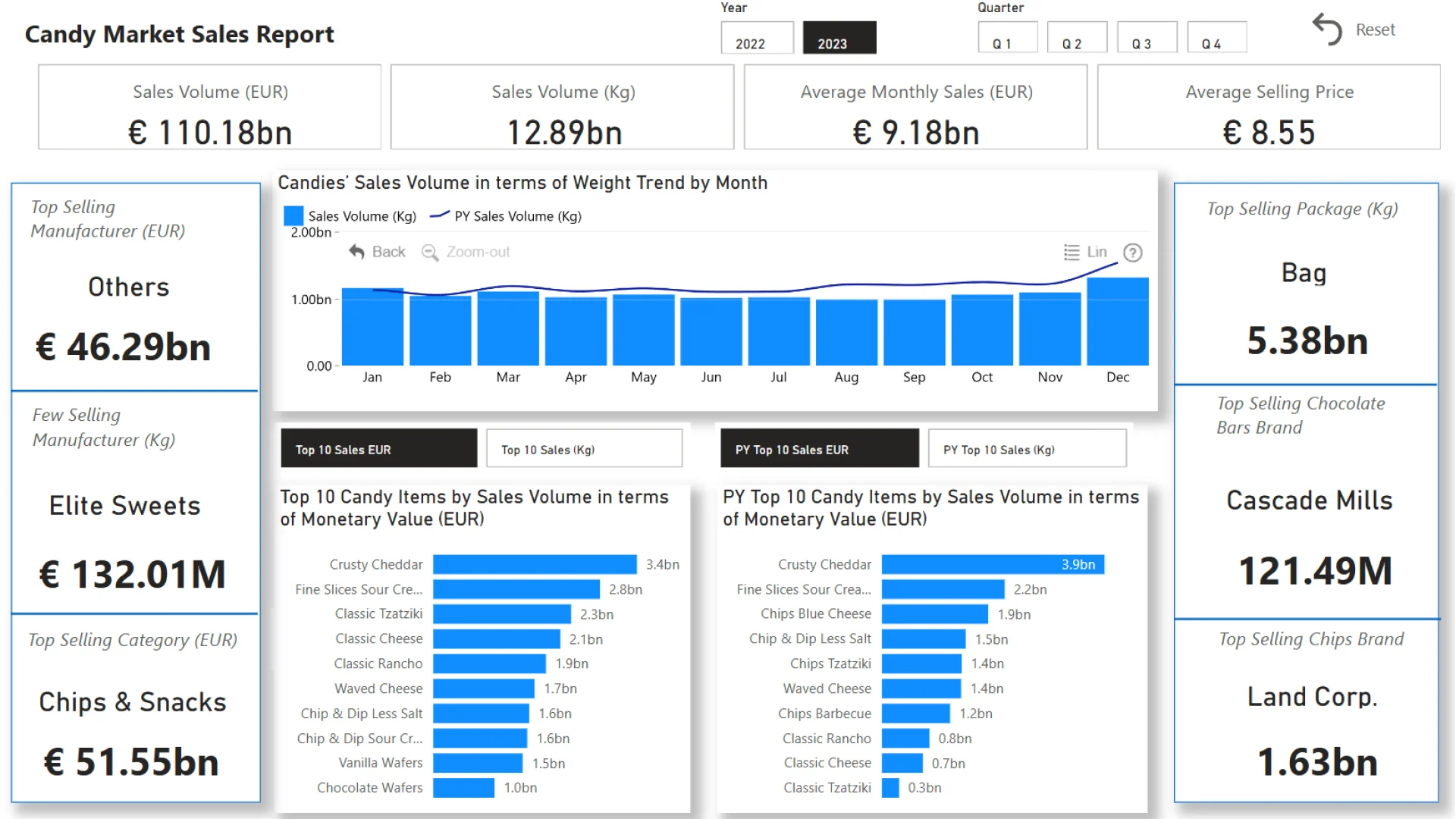Click the PY Chips Blue Cheese 1.9bn bar
The height and width of the screenshot is (819, 1456).
click(935, 614)
